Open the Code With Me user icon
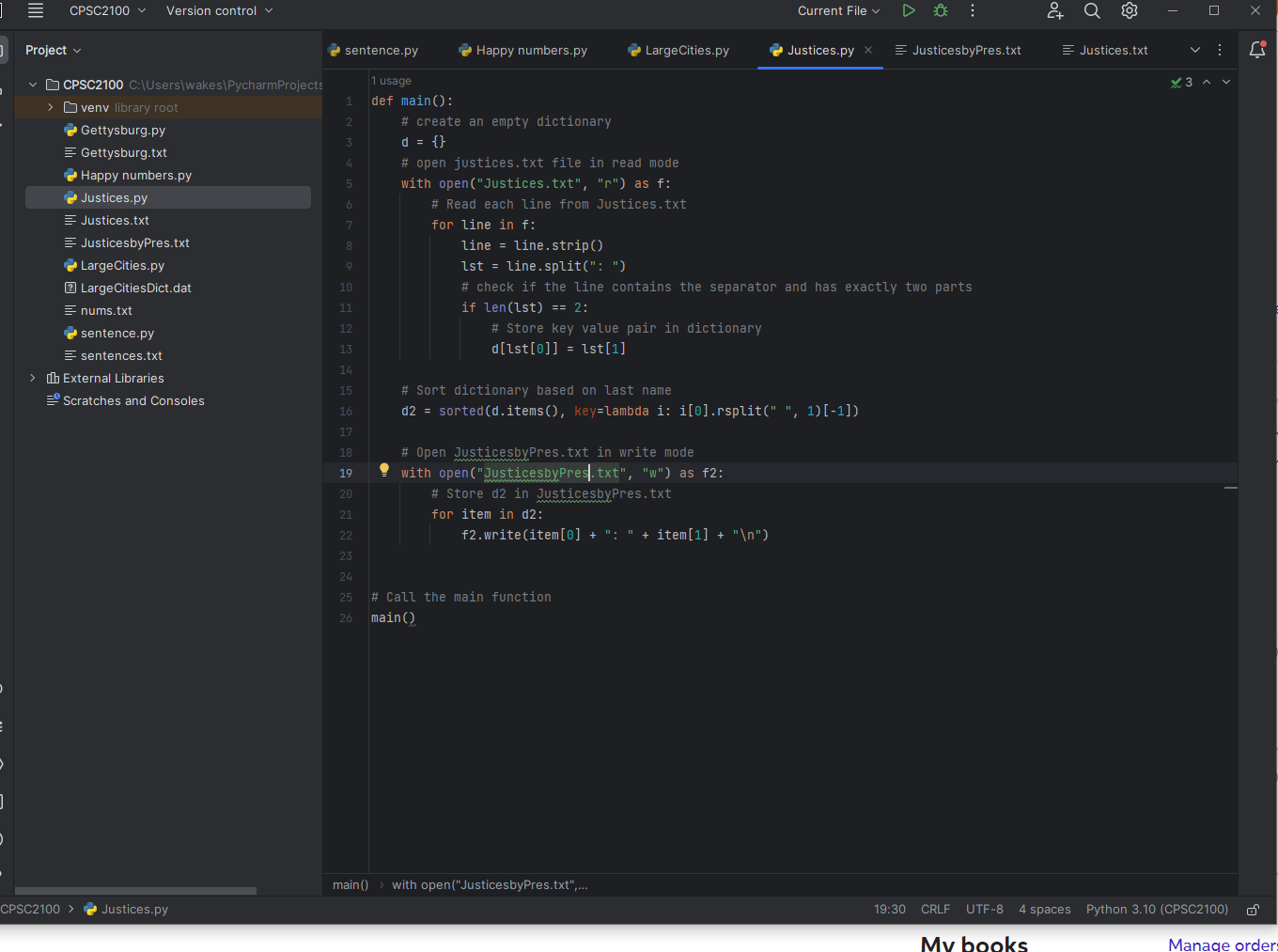1278x952 pixels. coord(1054,10)
